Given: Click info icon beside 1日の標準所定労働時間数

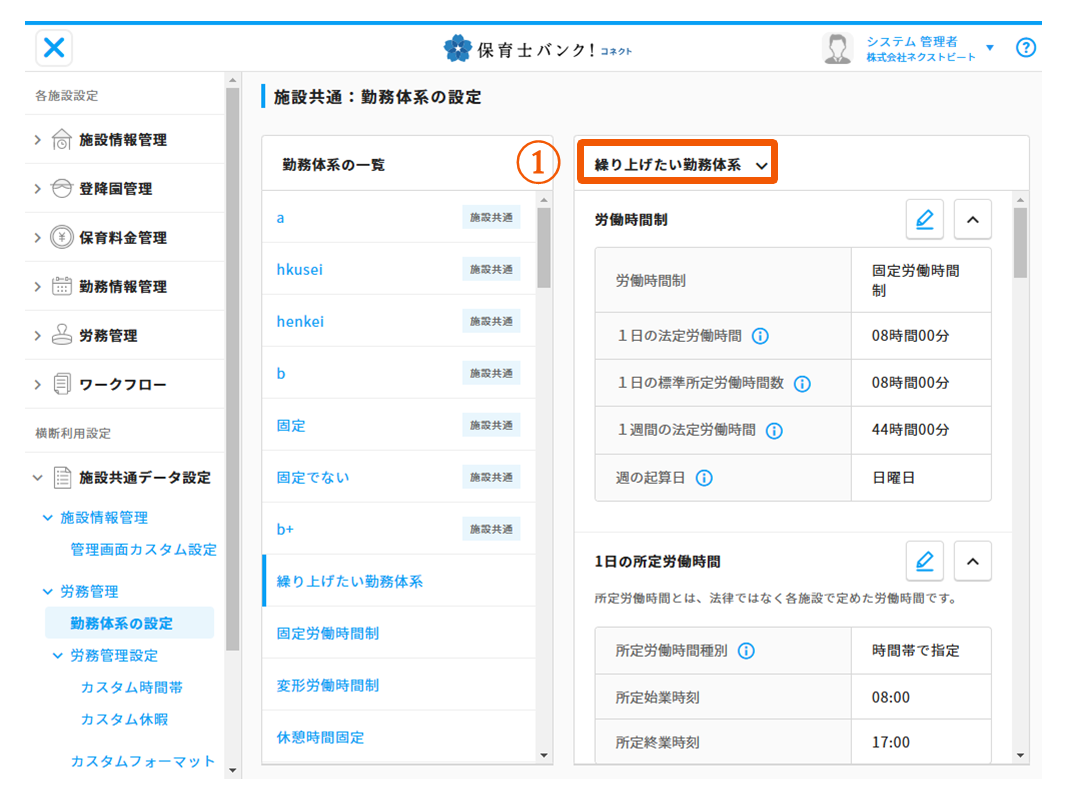Looking at the screenshot, I should [x=802, y=383].
